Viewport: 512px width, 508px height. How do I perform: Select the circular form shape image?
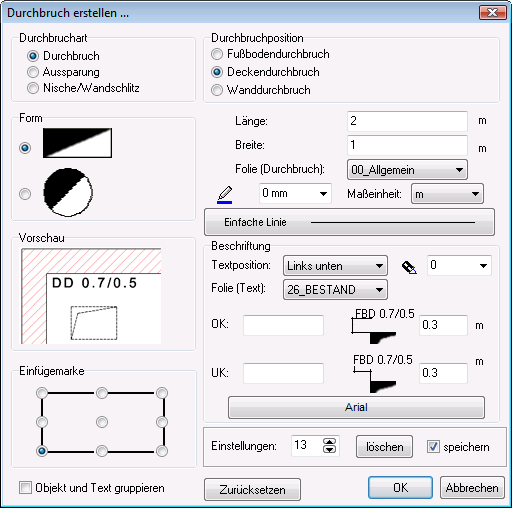click(68, 192)
